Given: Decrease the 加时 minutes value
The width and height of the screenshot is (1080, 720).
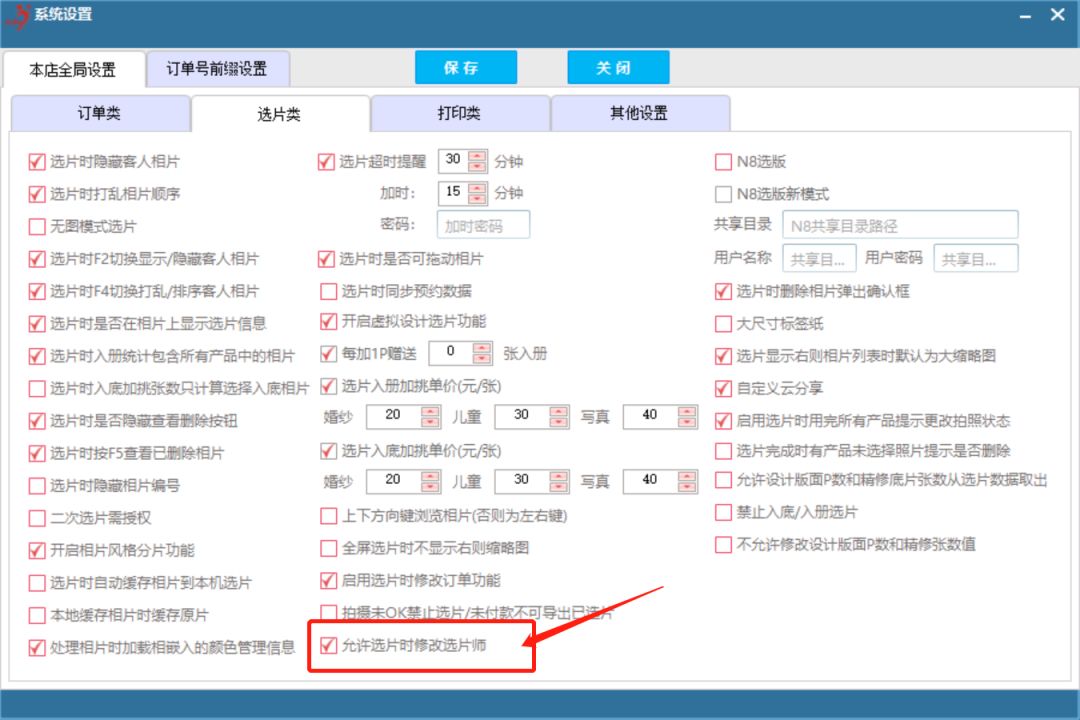Looking at the screenshot, I should (x=477, y=197).
